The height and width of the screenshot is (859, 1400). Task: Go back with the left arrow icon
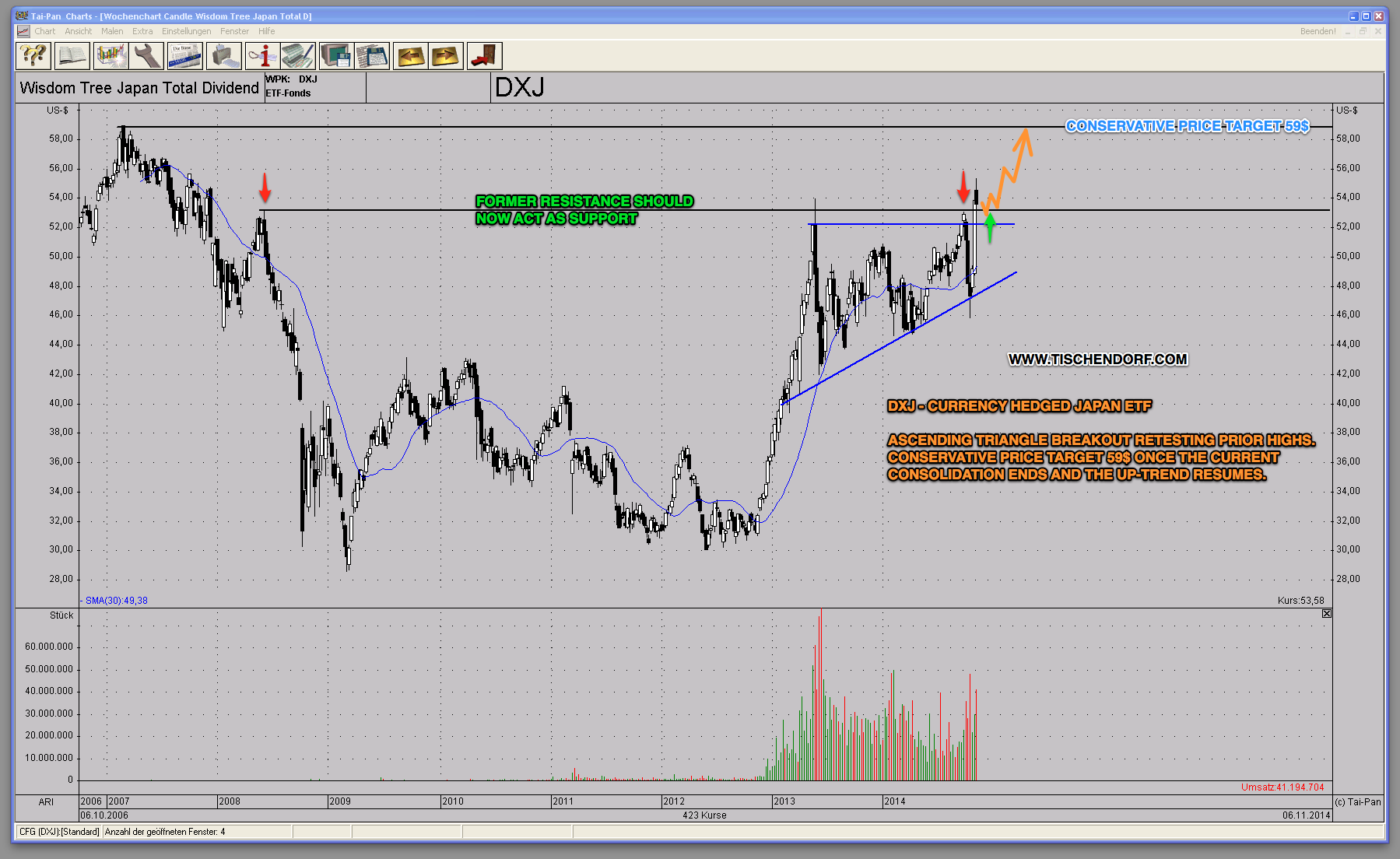point(410,56)
